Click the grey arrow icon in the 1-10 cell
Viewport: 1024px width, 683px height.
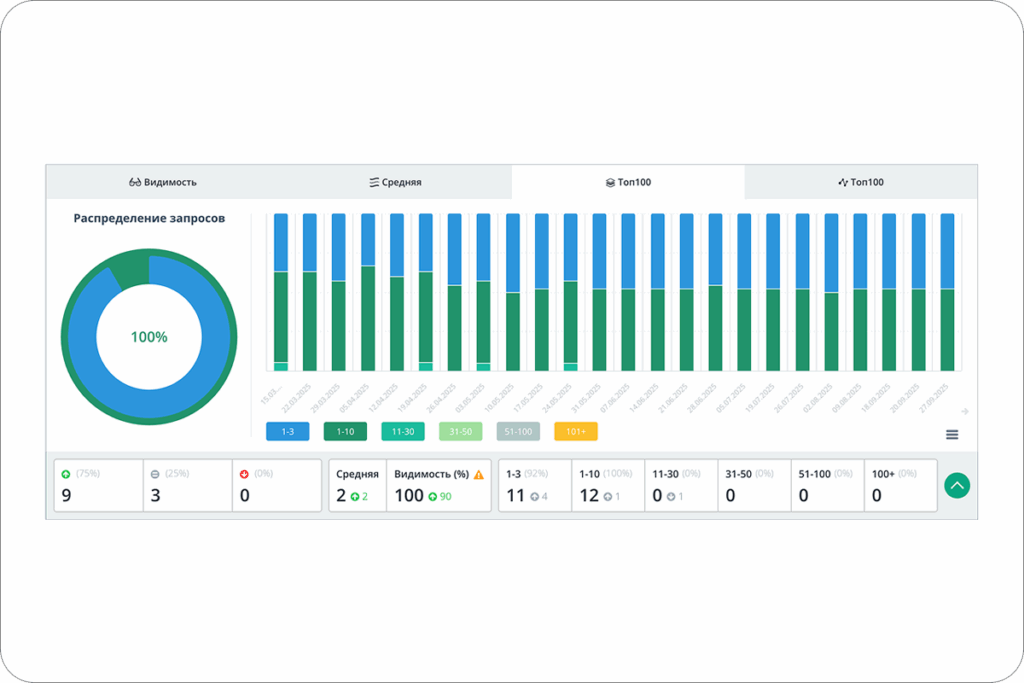[608, 496]
